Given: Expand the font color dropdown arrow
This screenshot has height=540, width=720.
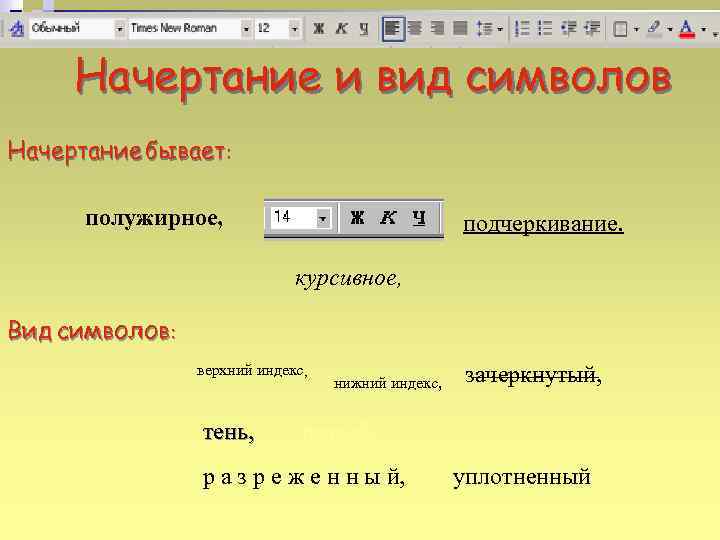Looking at the screenshot, I should [703, 29].
